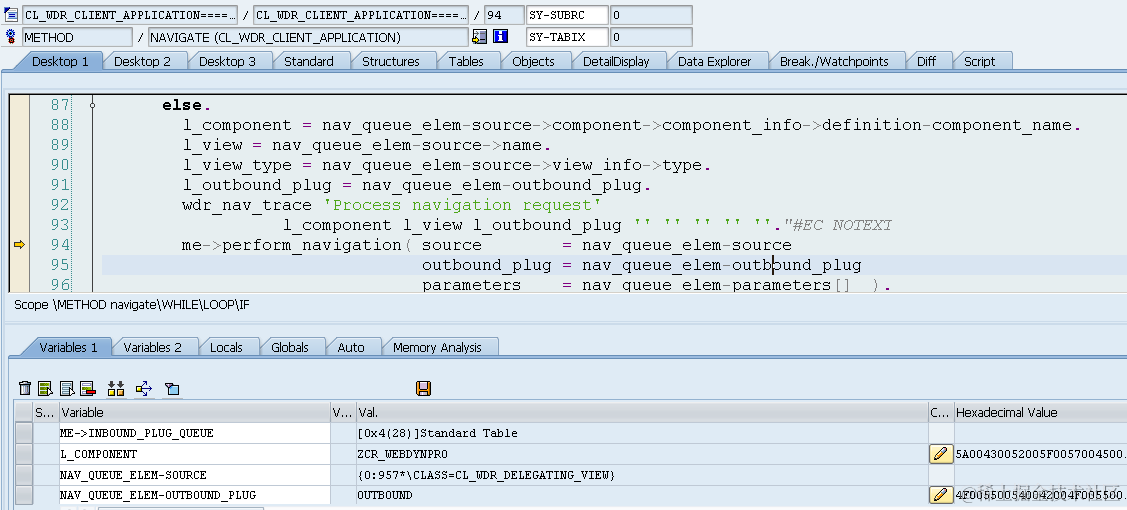Click the yellow boxes with arrows icon

116,389
